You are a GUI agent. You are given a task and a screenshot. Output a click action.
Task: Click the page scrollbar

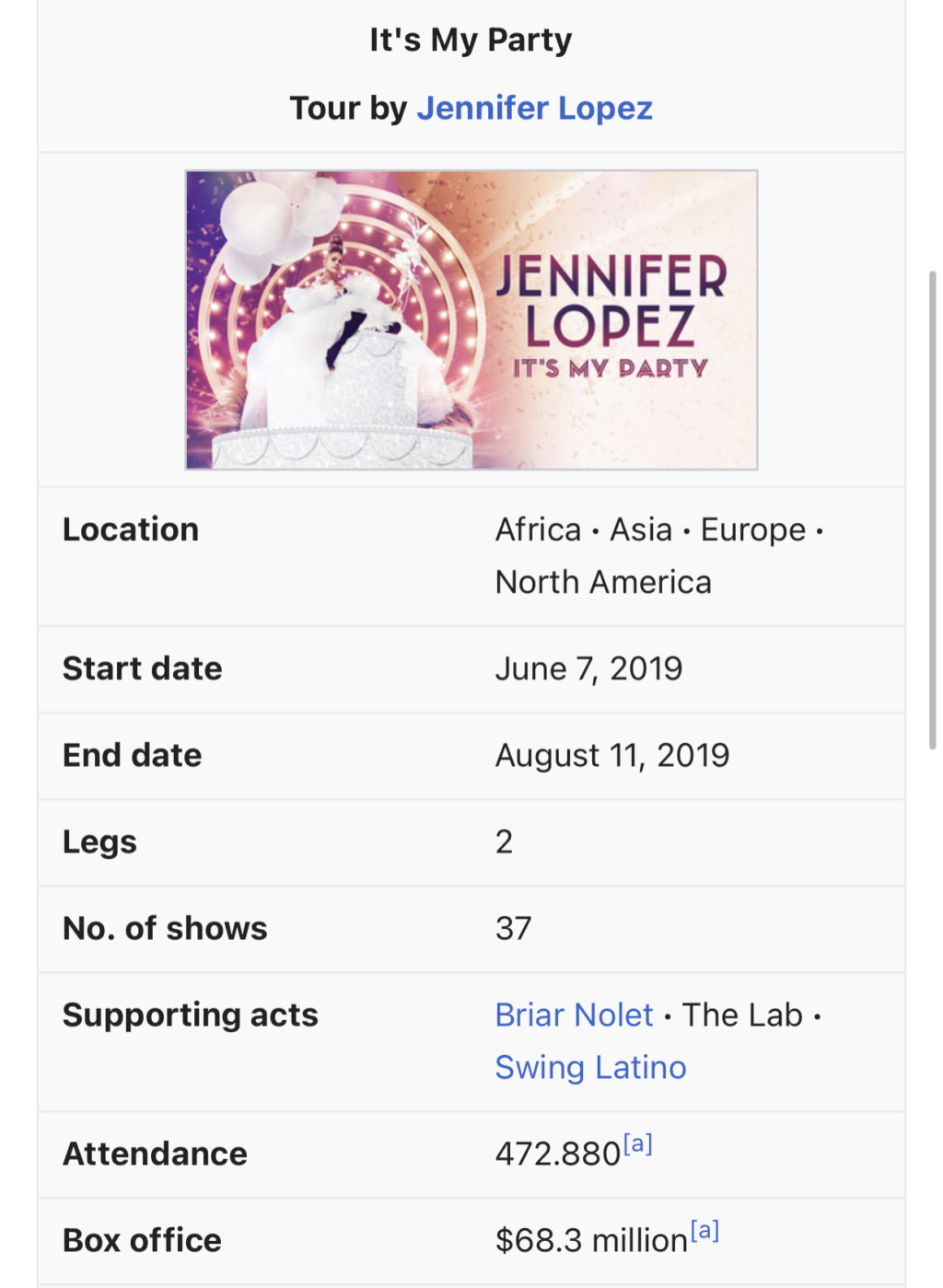tap(932, 509)
